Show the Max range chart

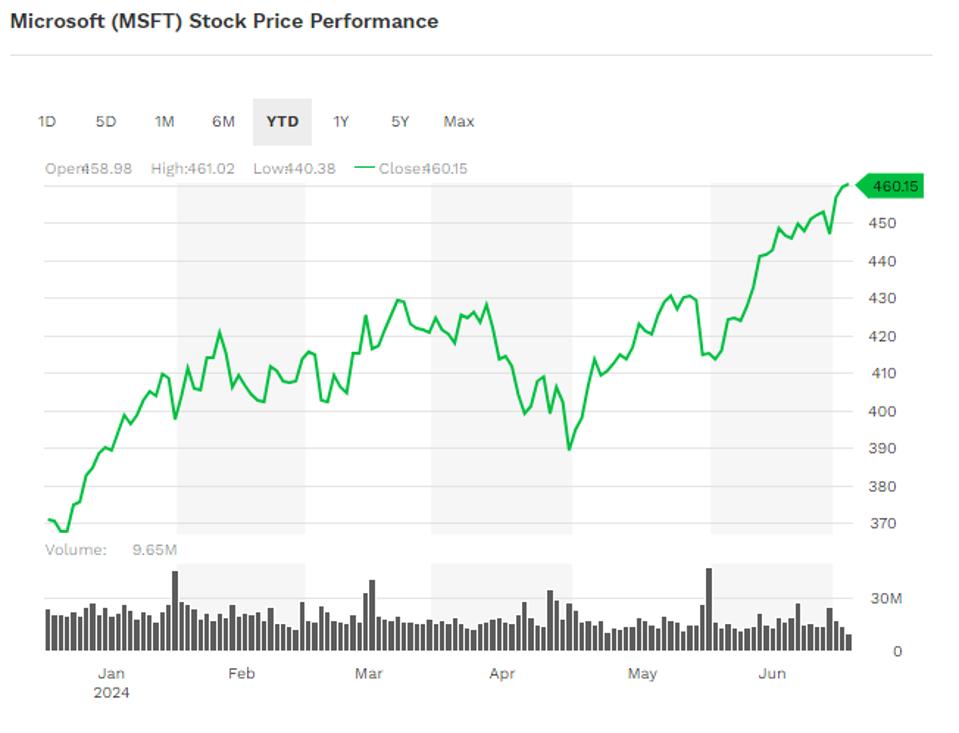(459, 122)
